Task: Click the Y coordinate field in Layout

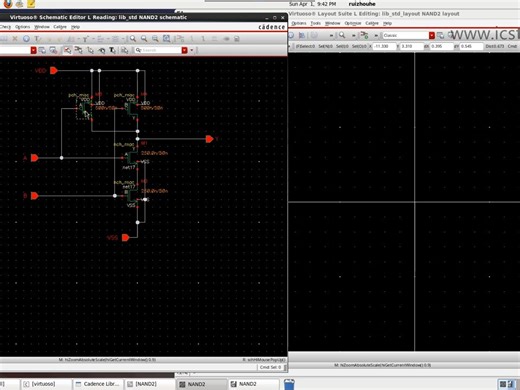Action: 411,46
